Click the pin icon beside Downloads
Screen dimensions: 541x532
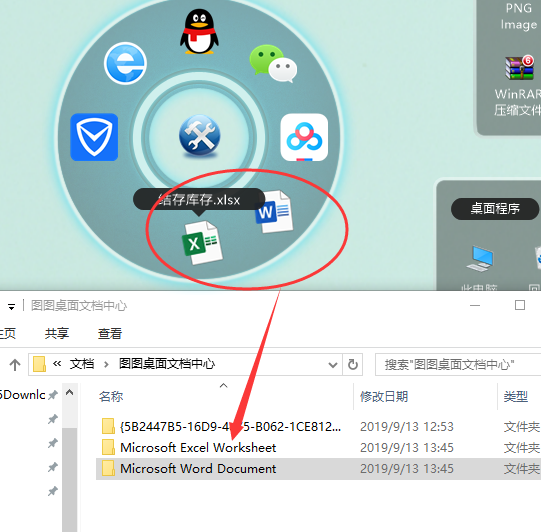tap(52, 395)
